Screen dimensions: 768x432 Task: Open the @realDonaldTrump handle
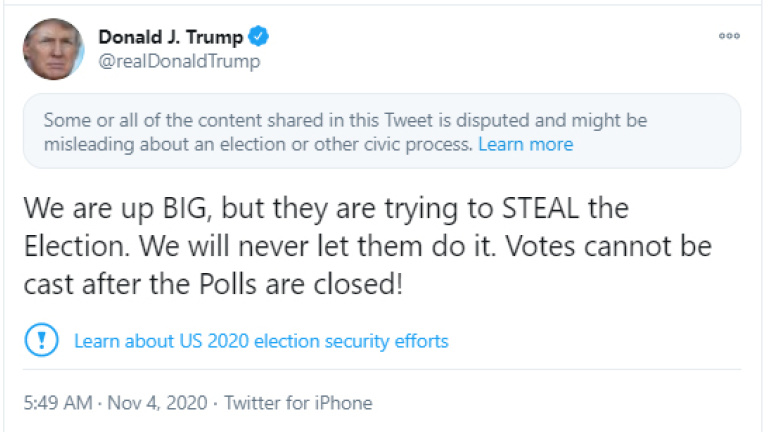[179, 62]
